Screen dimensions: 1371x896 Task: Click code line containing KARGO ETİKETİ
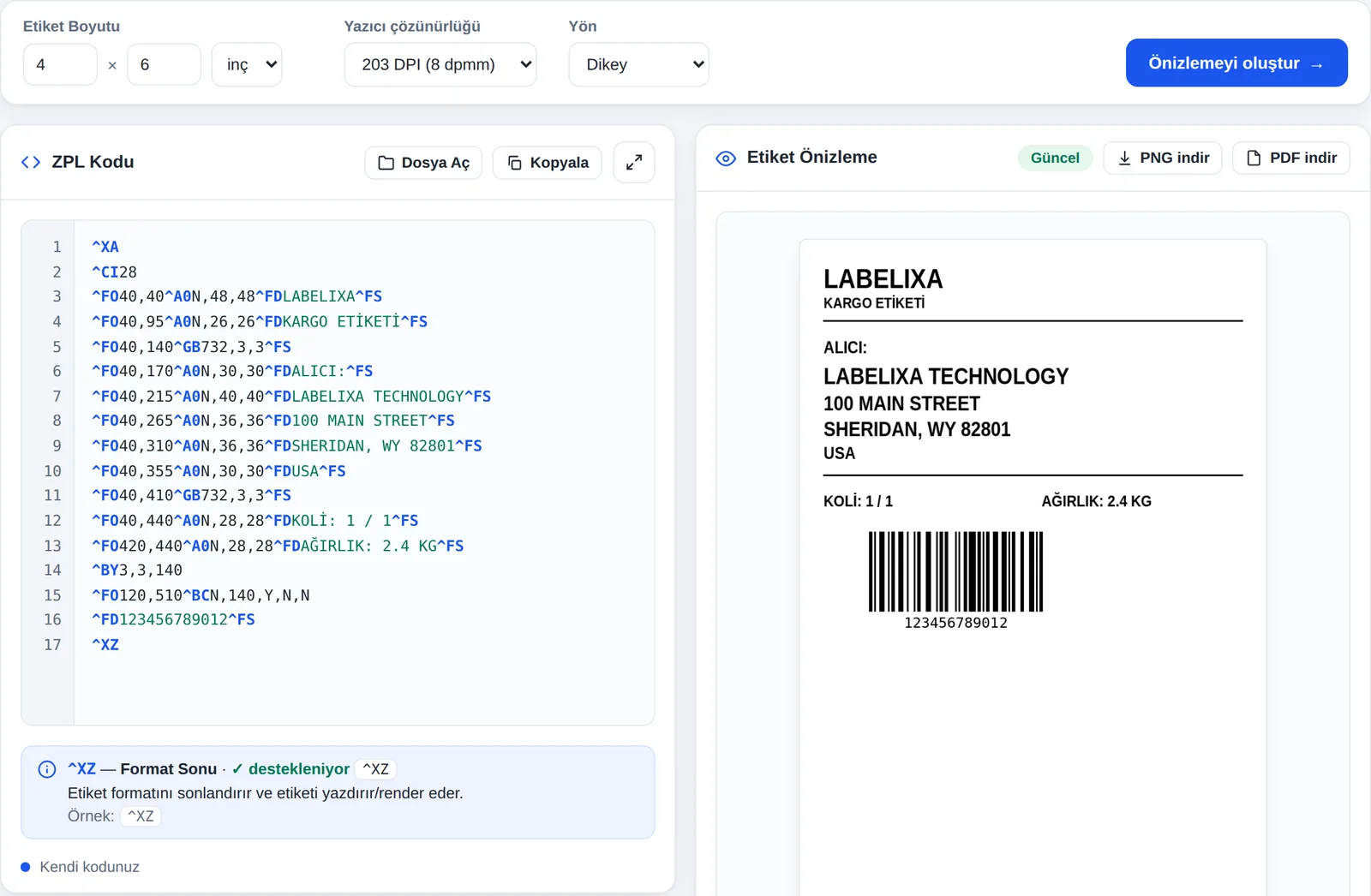click(260, 321)
